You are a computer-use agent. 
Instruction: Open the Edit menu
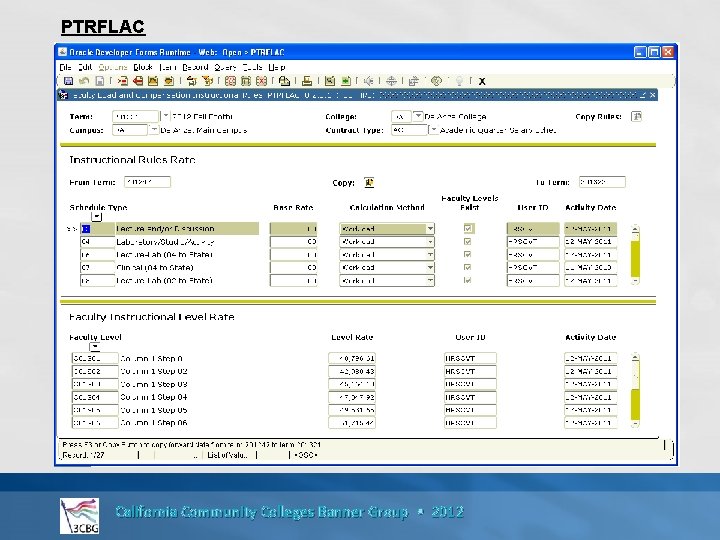(85, 67)
